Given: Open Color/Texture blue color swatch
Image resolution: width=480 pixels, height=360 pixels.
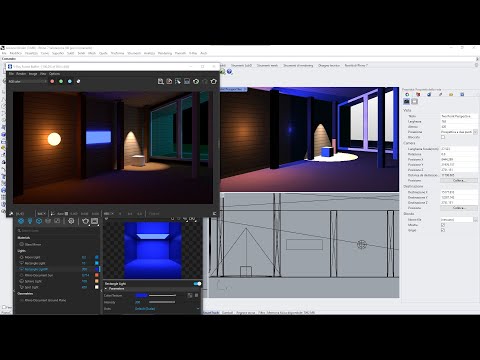Looking at the screenshot, I should point(141,295).
